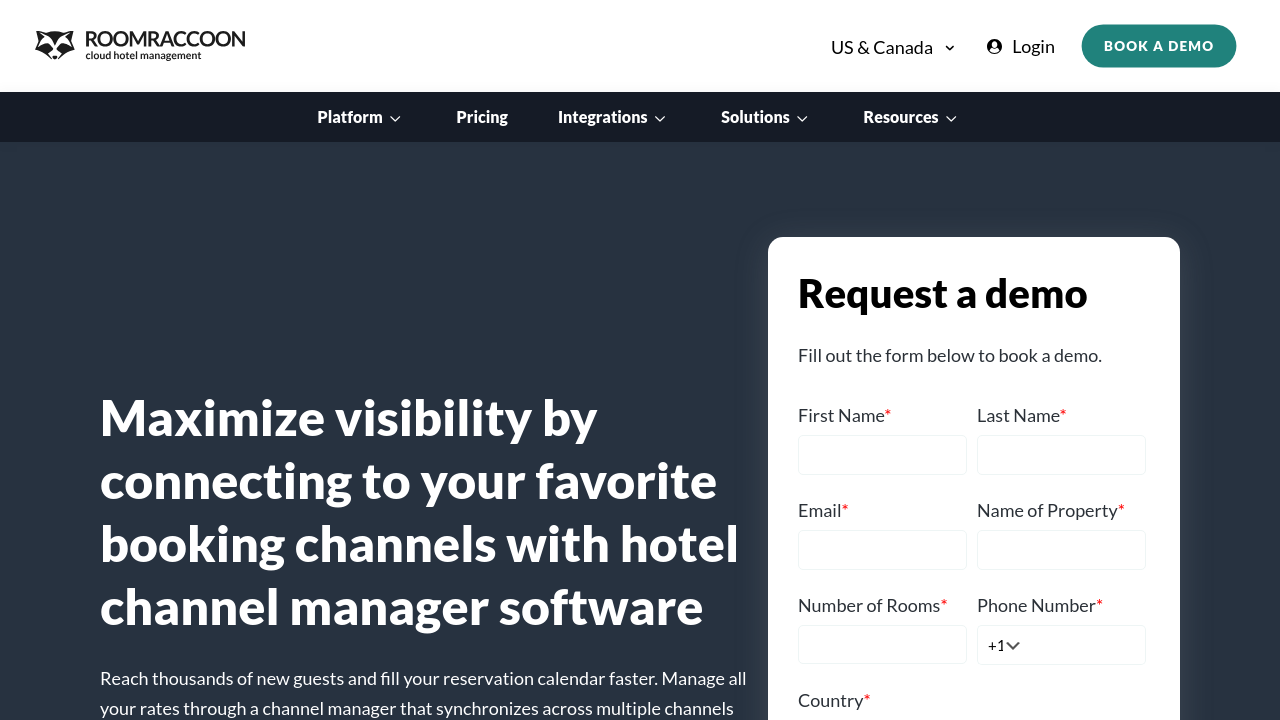This screenshot has height=720, width=1280.
Task: Click into the Email input field
Action: pyautogui.click(x=882, y=550)
